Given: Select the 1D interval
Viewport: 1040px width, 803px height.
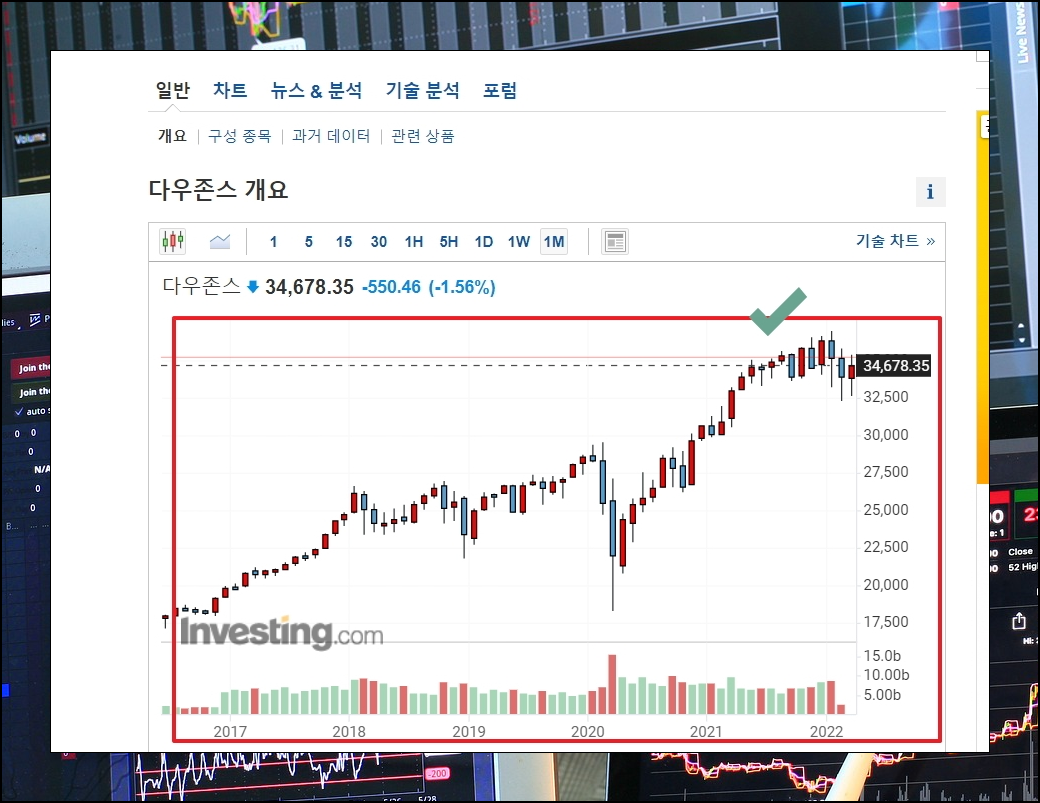Looking at the screenshot, I should pos(484,242).
